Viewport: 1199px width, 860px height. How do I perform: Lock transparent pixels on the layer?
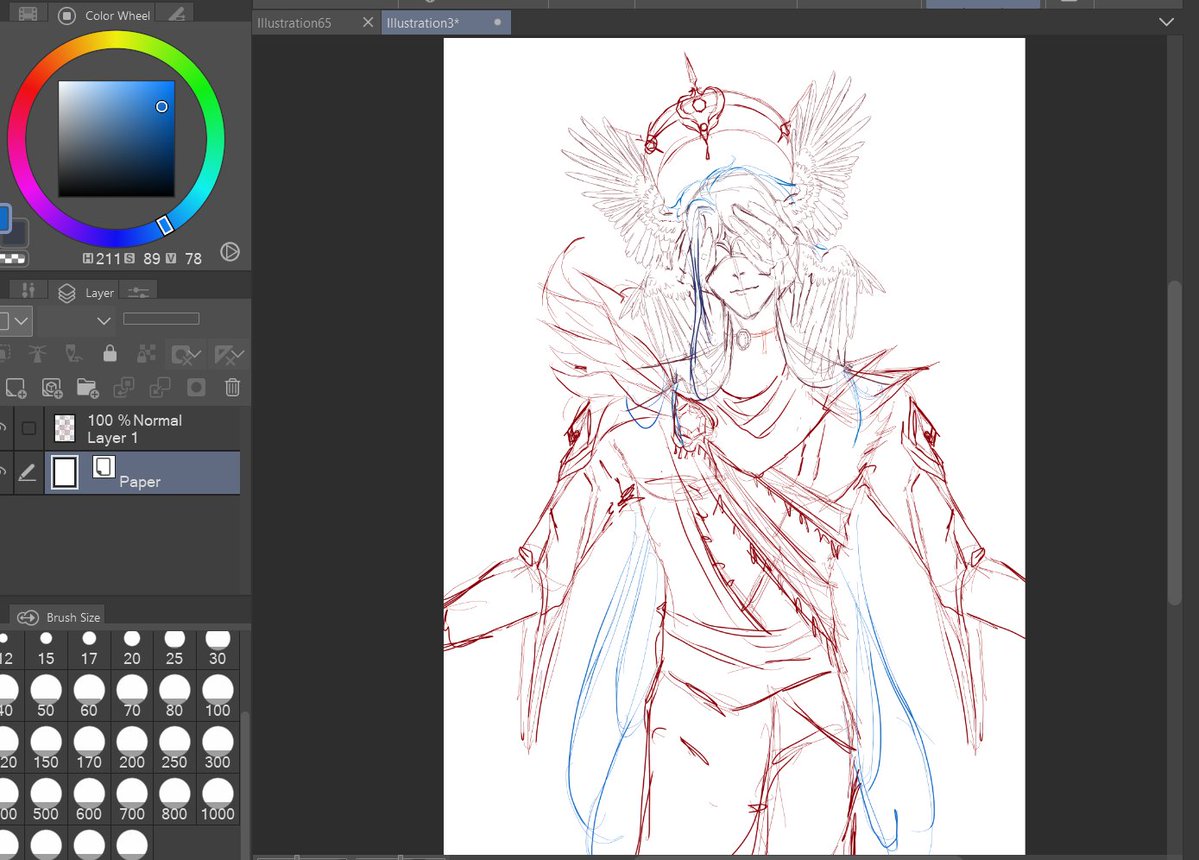pyautogui.click(x=146, y=354)
